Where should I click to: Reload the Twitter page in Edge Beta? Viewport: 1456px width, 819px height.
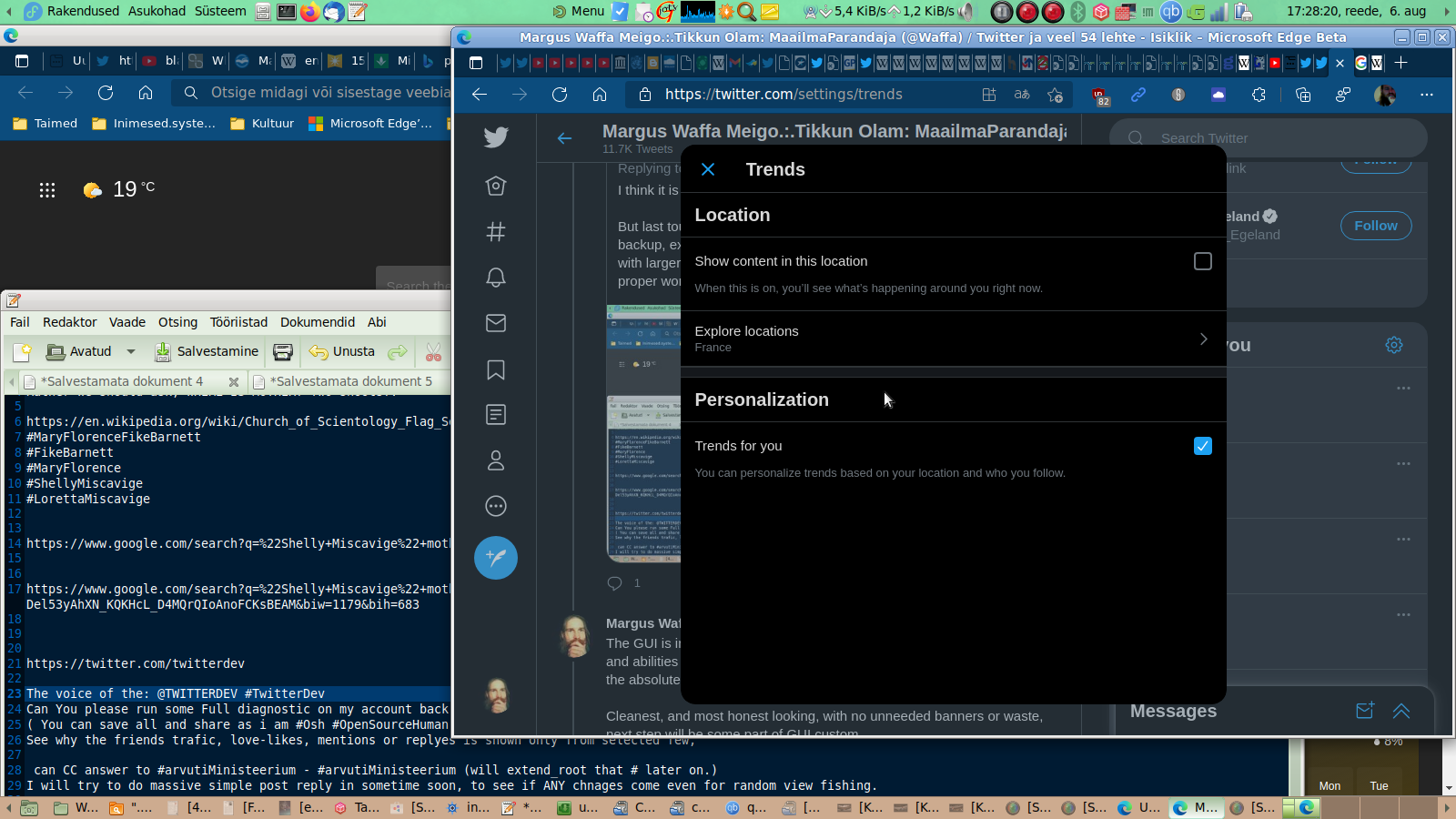point(560,95)
